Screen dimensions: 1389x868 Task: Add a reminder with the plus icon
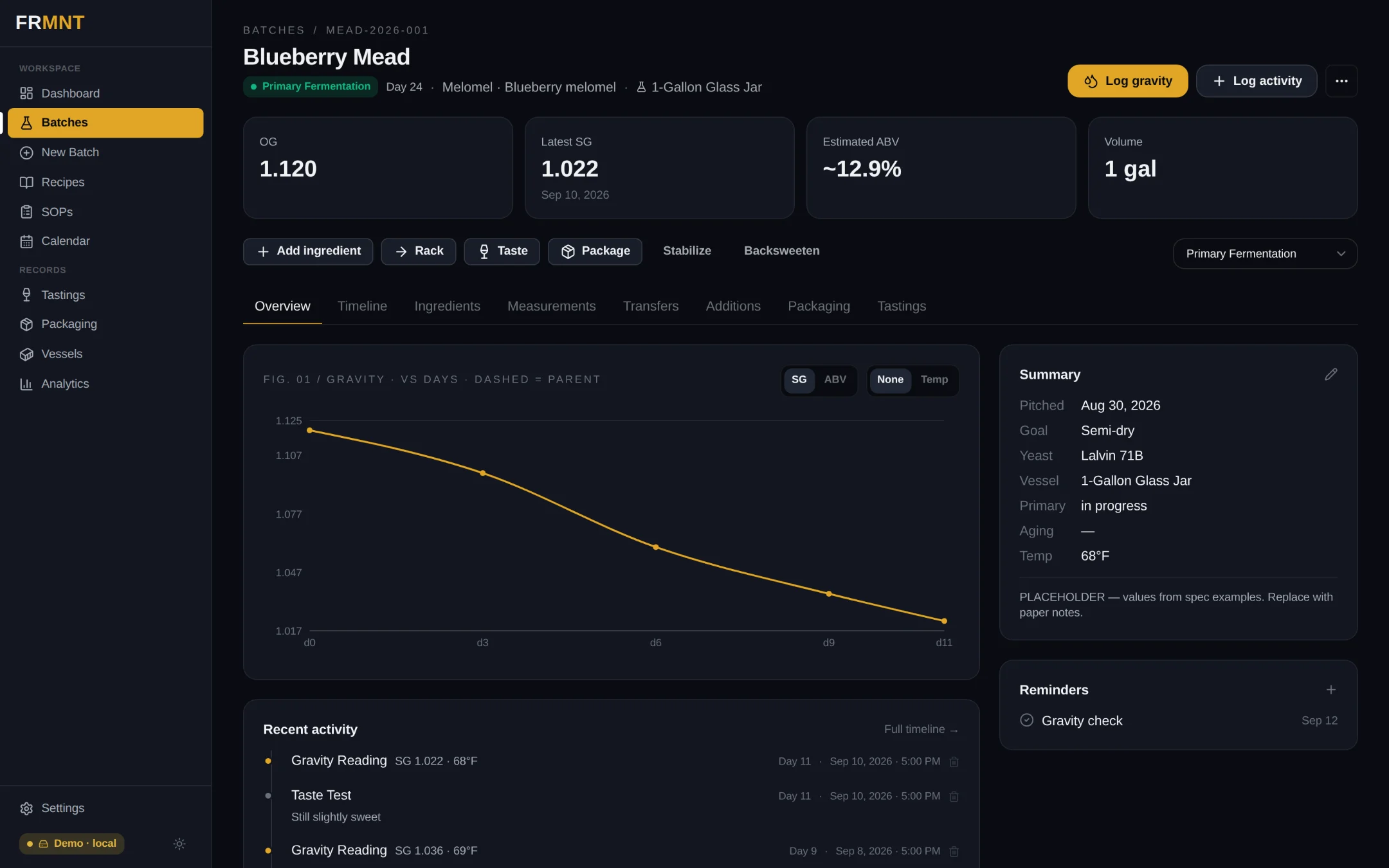[x=1331, y=690]
